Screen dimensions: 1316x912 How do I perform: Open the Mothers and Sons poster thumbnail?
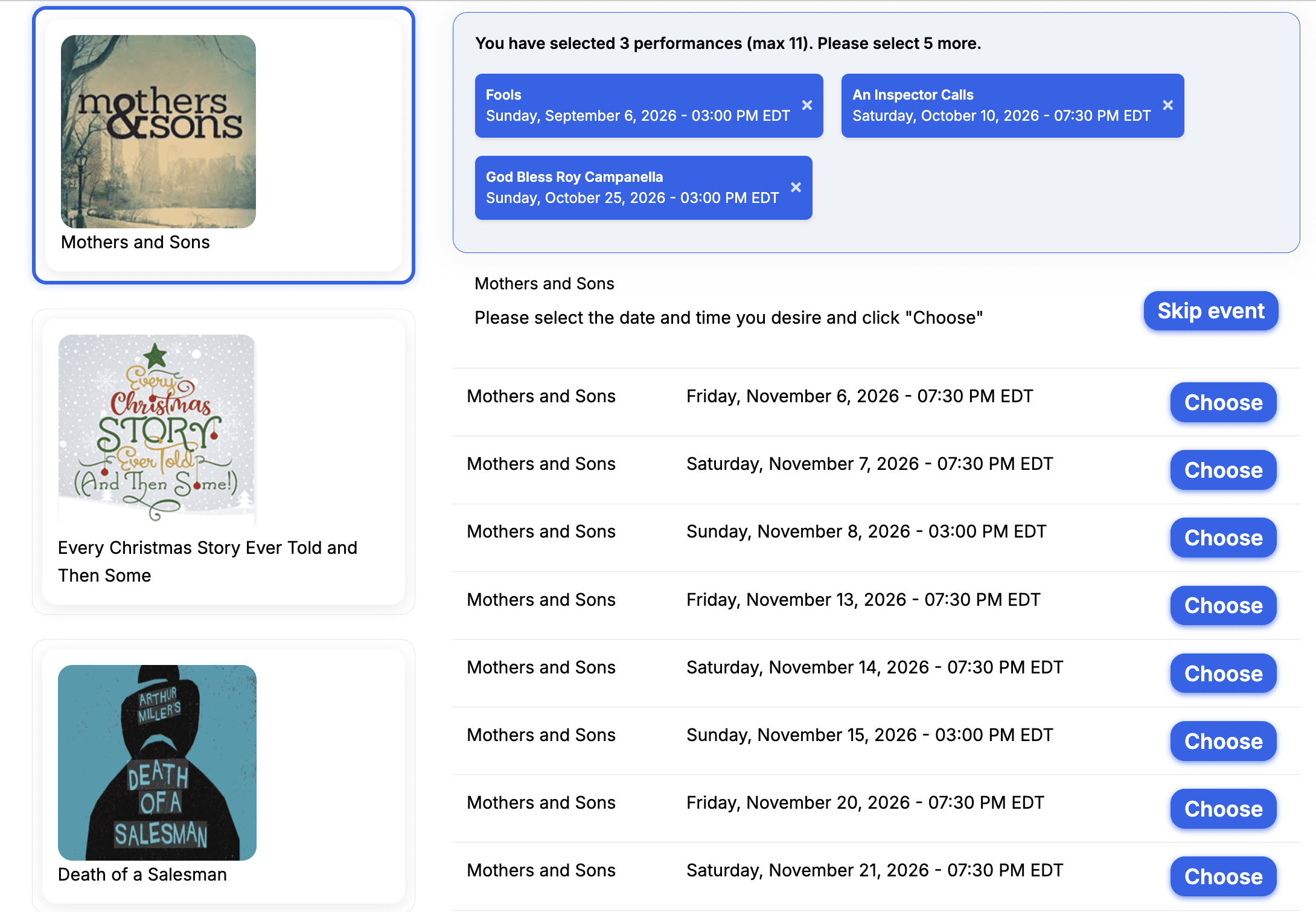(x=158, y=132)
